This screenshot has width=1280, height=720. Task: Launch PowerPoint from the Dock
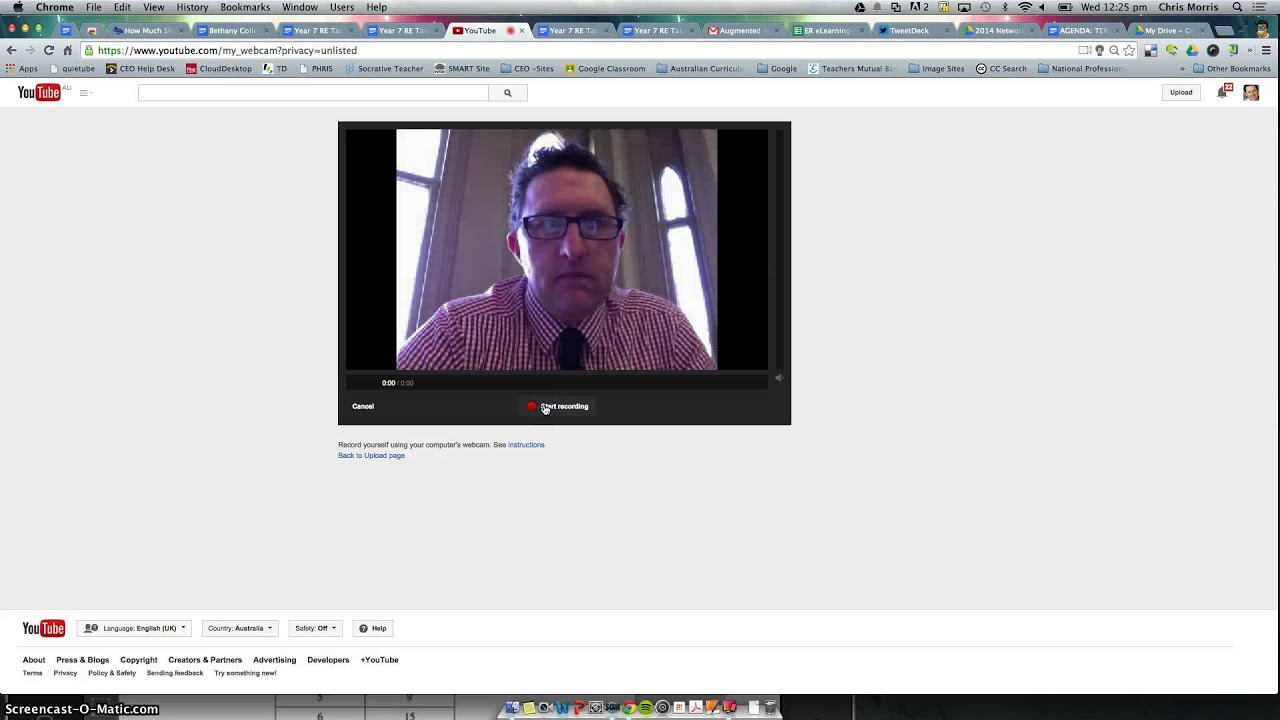579,707
